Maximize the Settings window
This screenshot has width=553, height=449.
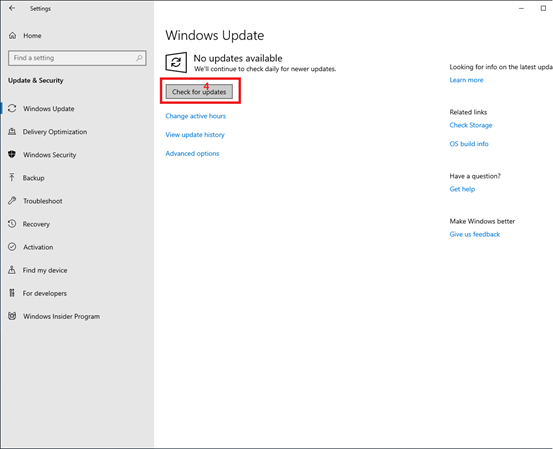[x=543, y=8]
